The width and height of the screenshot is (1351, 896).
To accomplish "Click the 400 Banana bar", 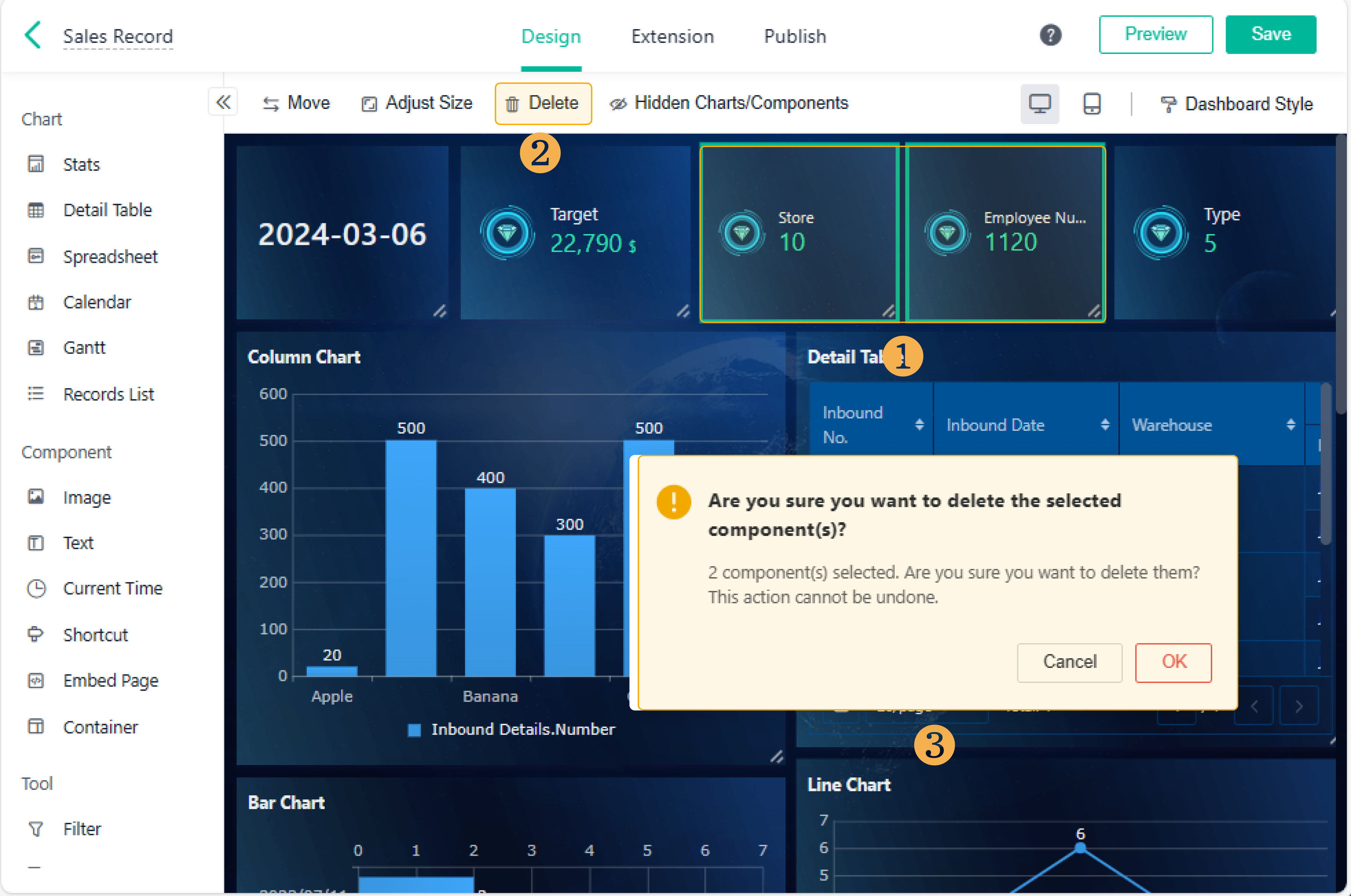I will click(x=490, y=582).
